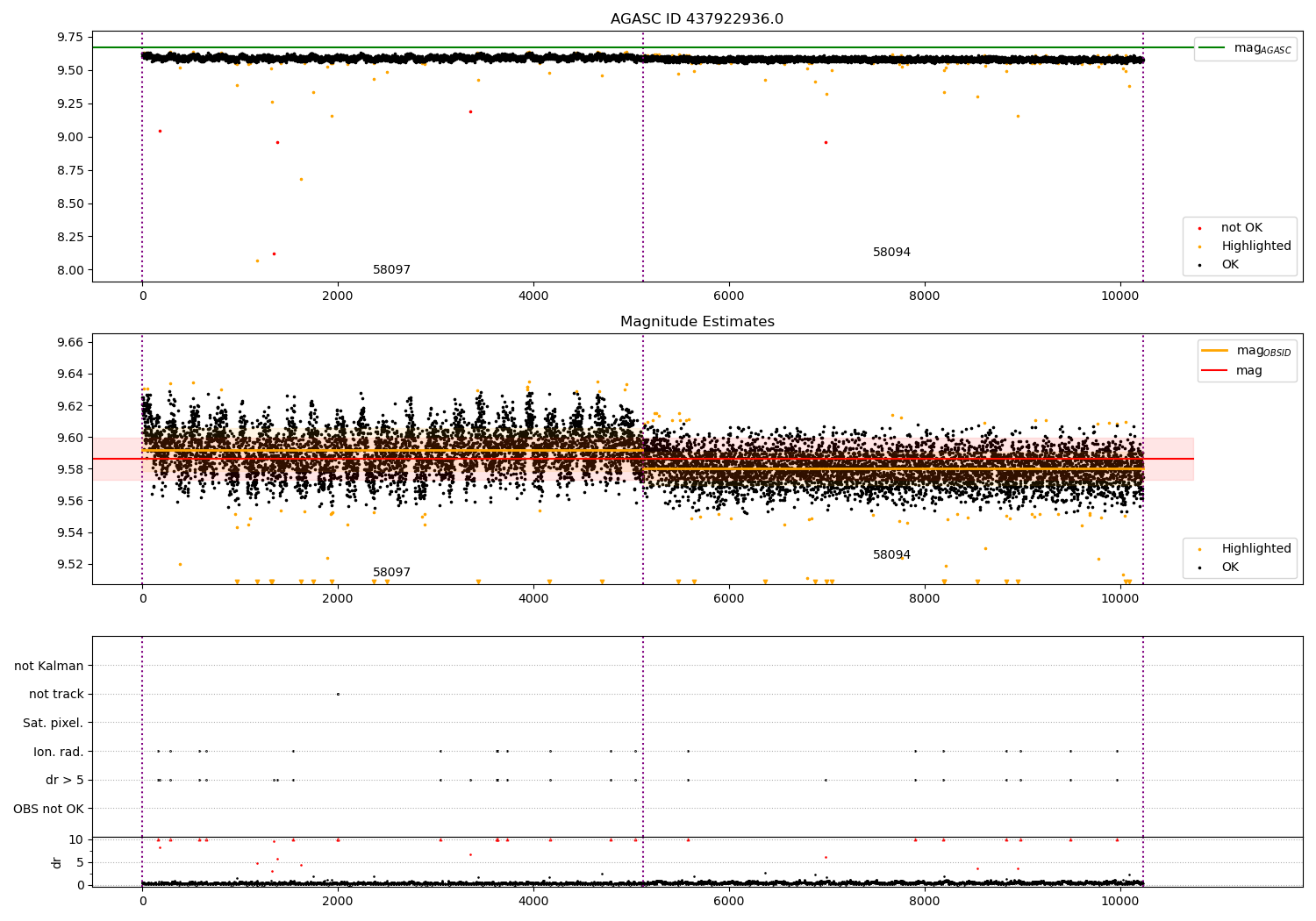Click the 58097 label in the Magnitude Estimates plot

click(x=391, y=573)
